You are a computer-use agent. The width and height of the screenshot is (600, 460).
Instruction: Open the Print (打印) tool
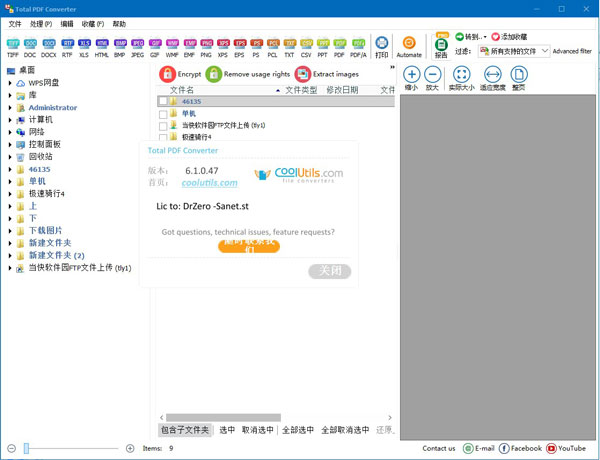point(382,47)
